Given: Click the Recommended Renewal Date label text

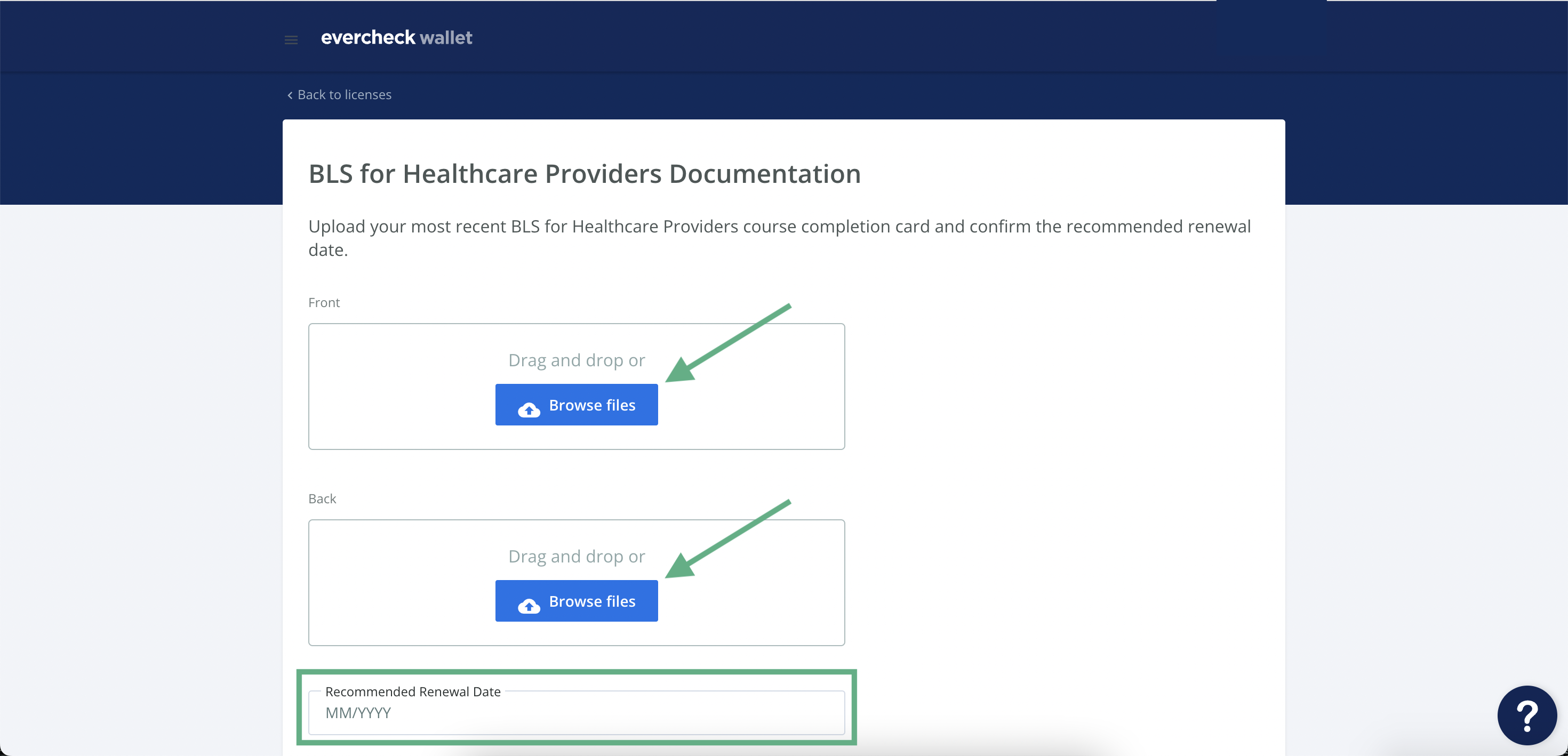Looking at the screenshot, I should click(413, 691).
